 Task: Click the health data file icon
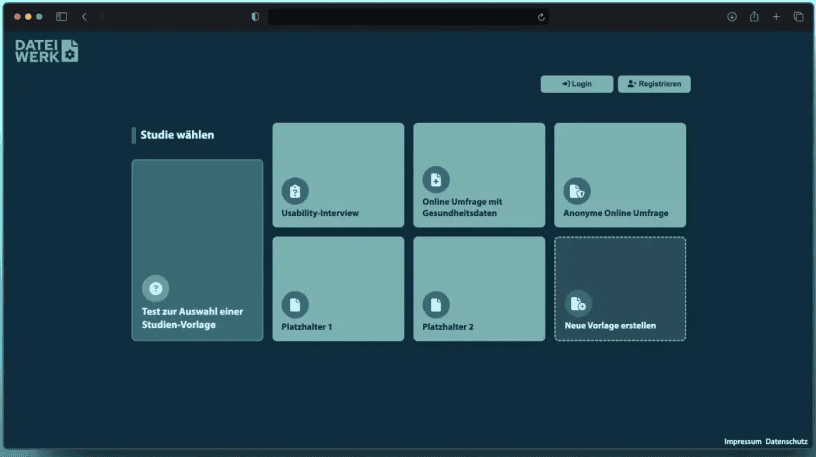[x=436, y=180]
